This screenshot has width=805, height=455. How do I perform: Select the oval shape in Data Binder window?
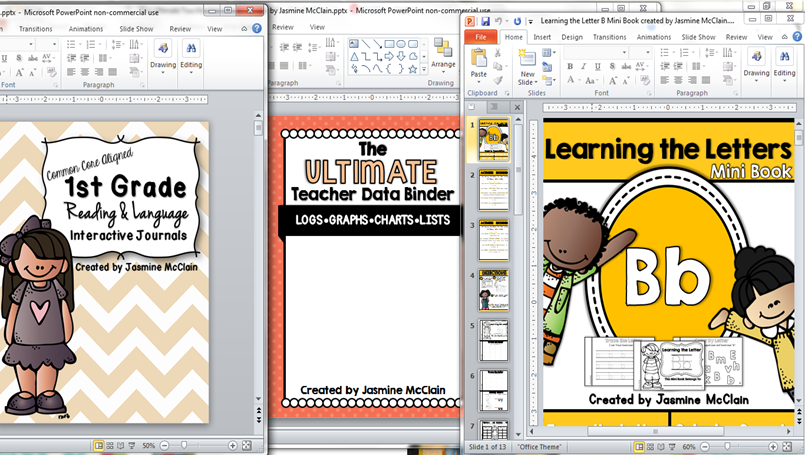(x=401, y=44)
